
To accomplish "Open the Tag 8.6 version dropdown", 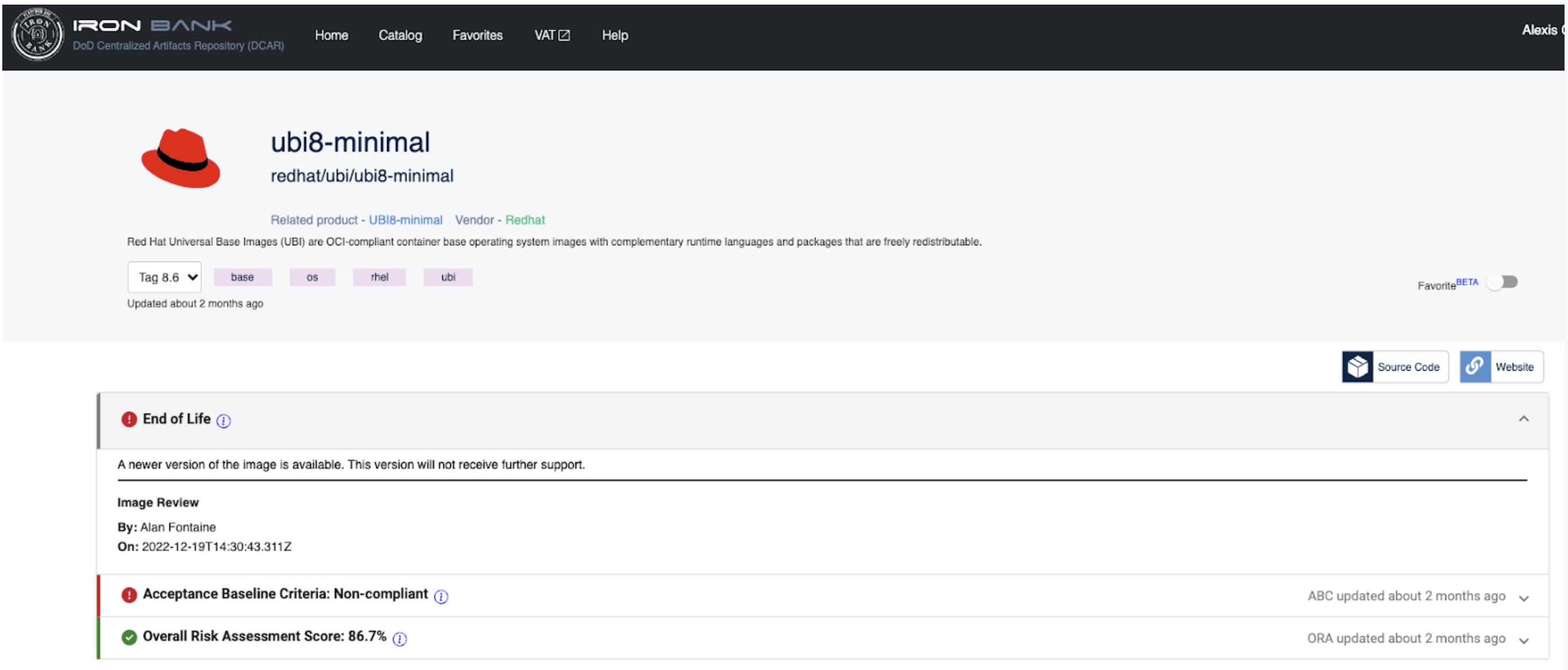I will tap(165, 277).
